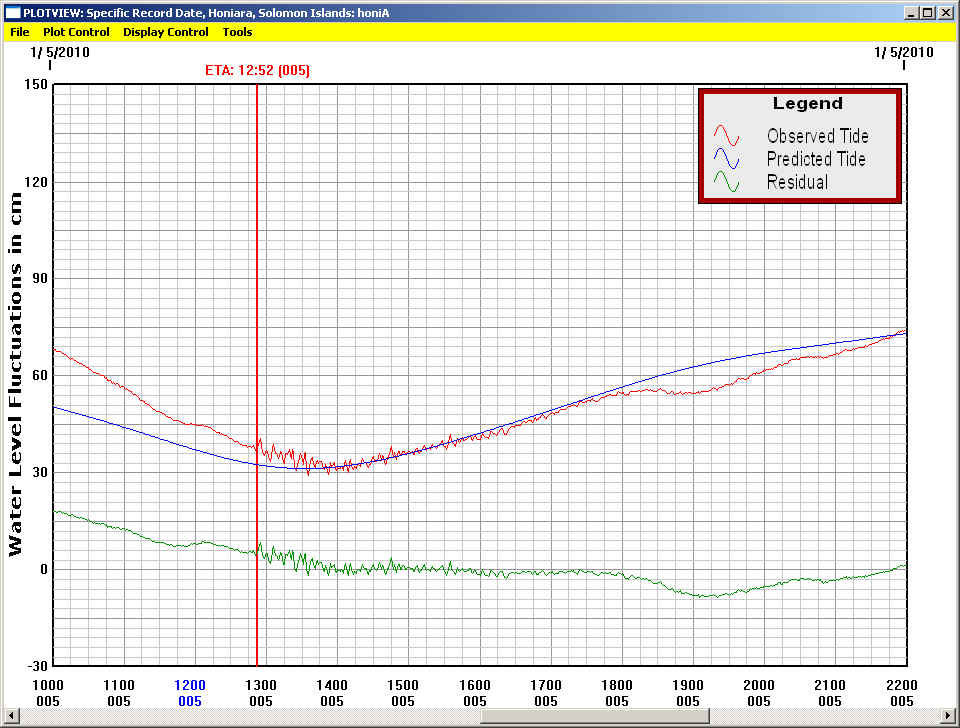Click the Observed Tide red legend icon
Image resolution: width=960 pixels, height=728 pixels.
(726, 135)
